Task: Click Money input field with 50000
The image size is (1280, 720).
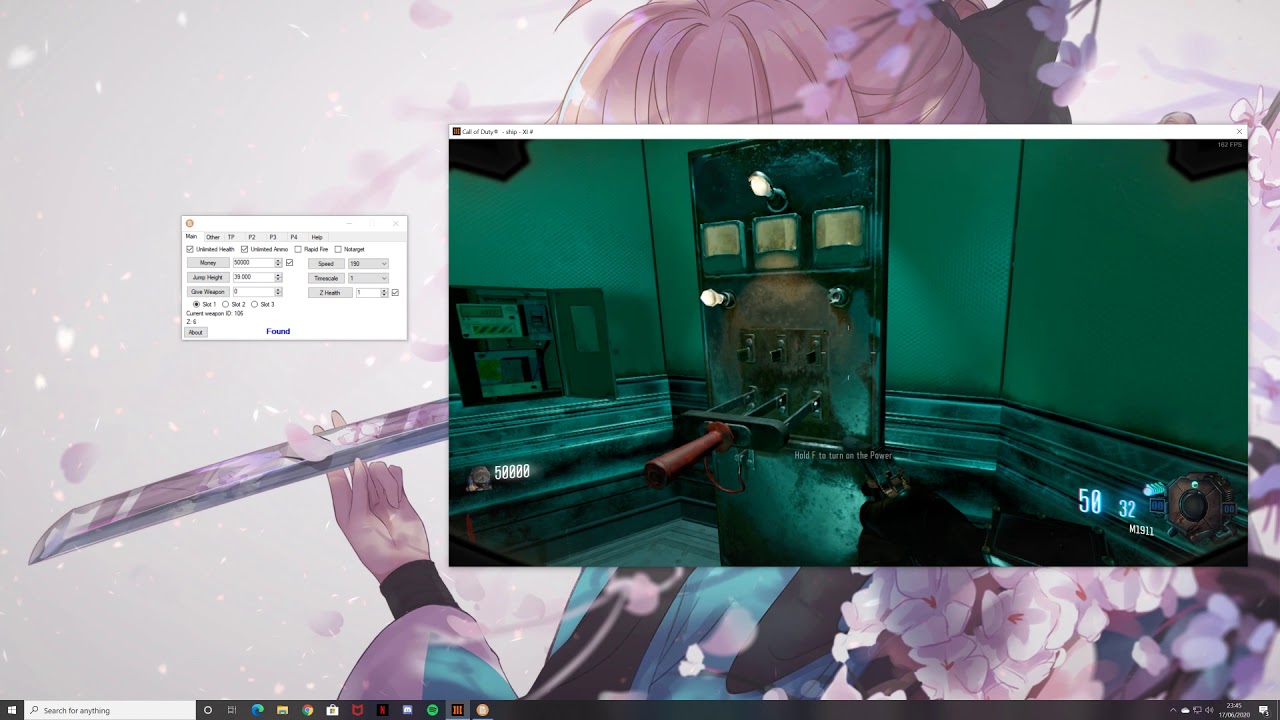Action: point(254,263)
